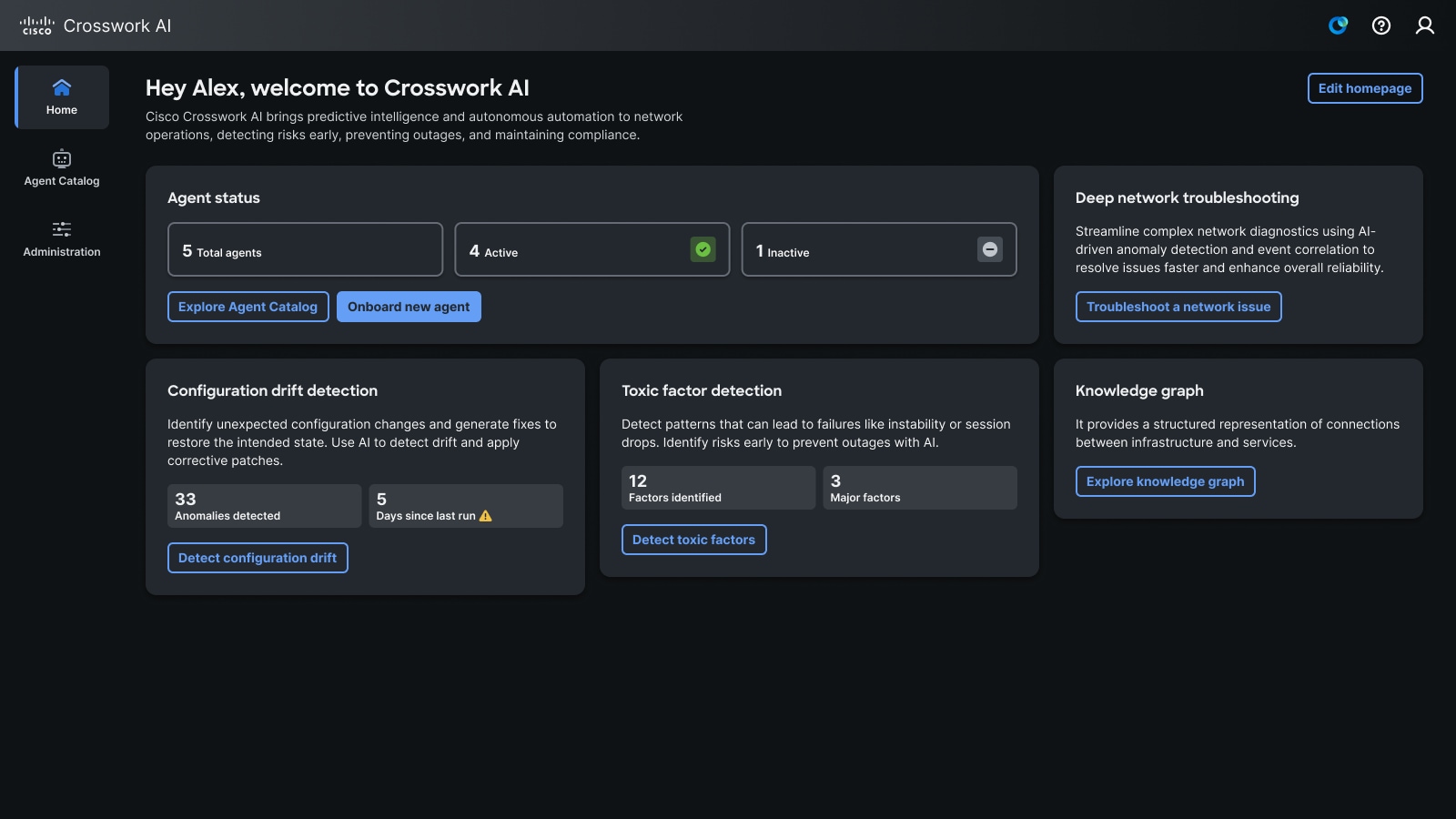Click the Edit homepage button
Image resolution: width=1456 pixels, height=819 pixels.
point(1365,88)
